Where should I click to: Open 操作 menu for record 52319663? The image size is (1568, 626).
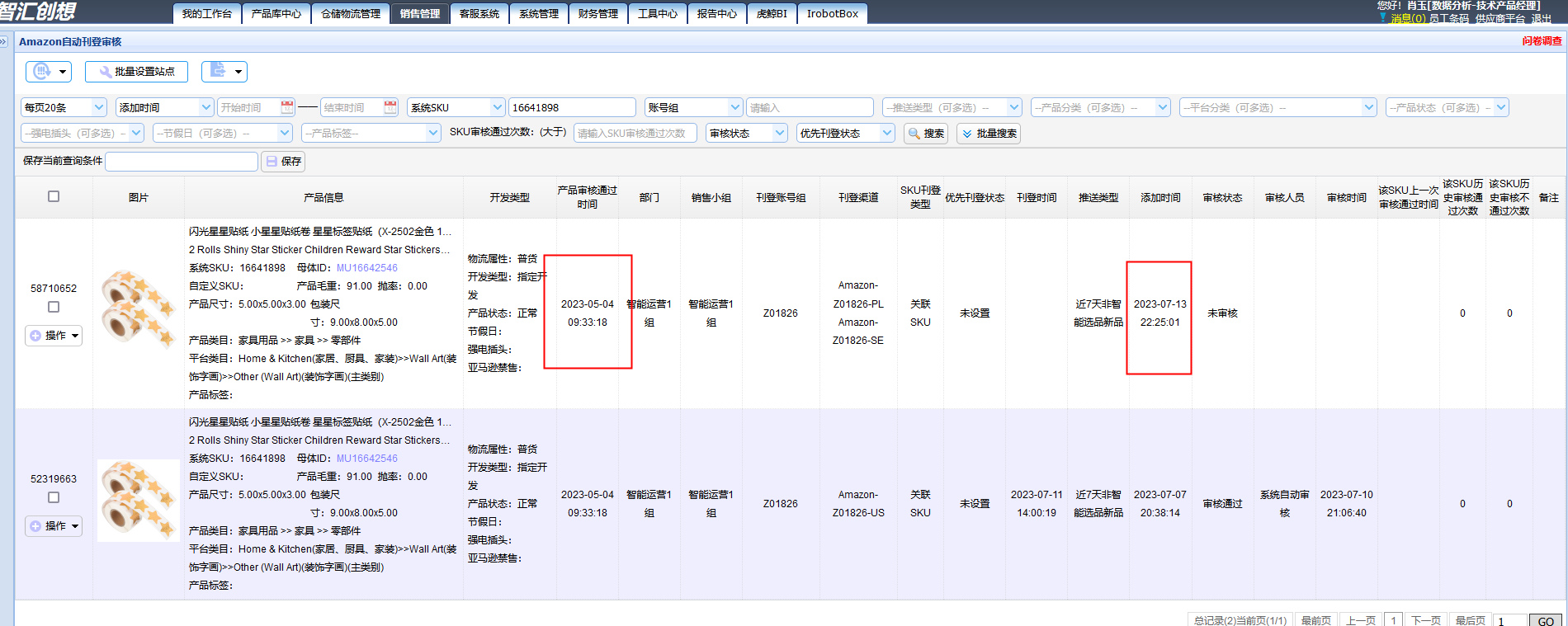54,526
